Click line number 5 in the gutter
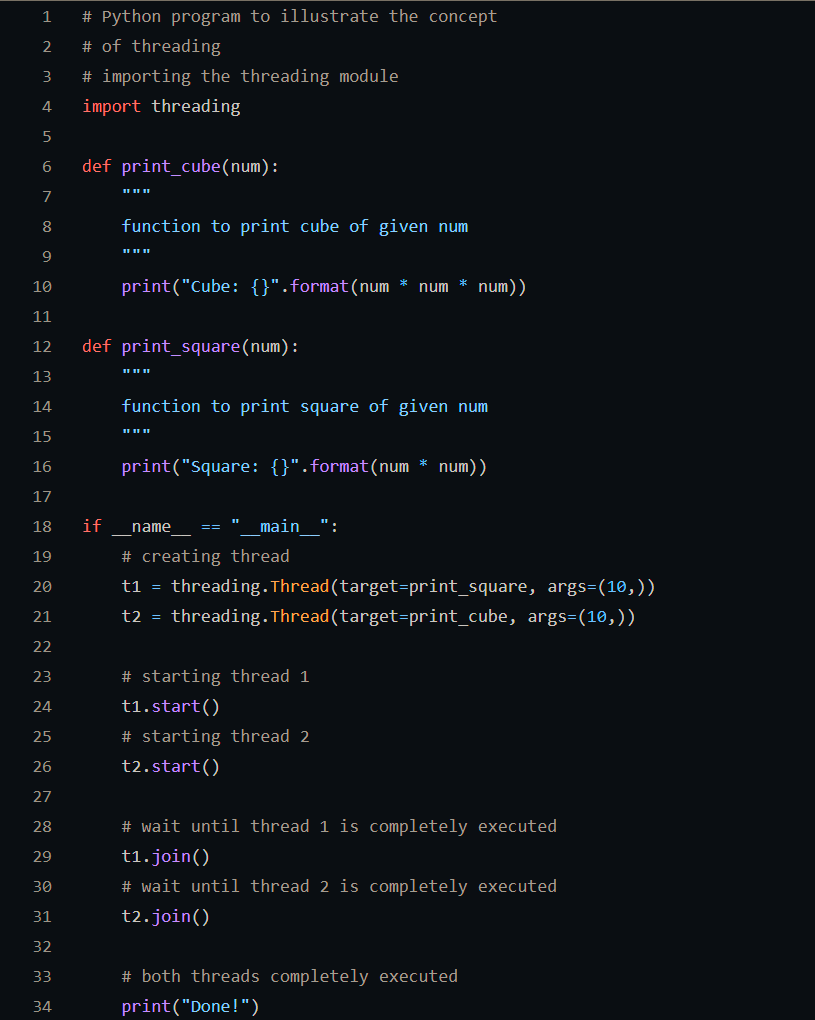815x1020 pixels. point(47,137)
